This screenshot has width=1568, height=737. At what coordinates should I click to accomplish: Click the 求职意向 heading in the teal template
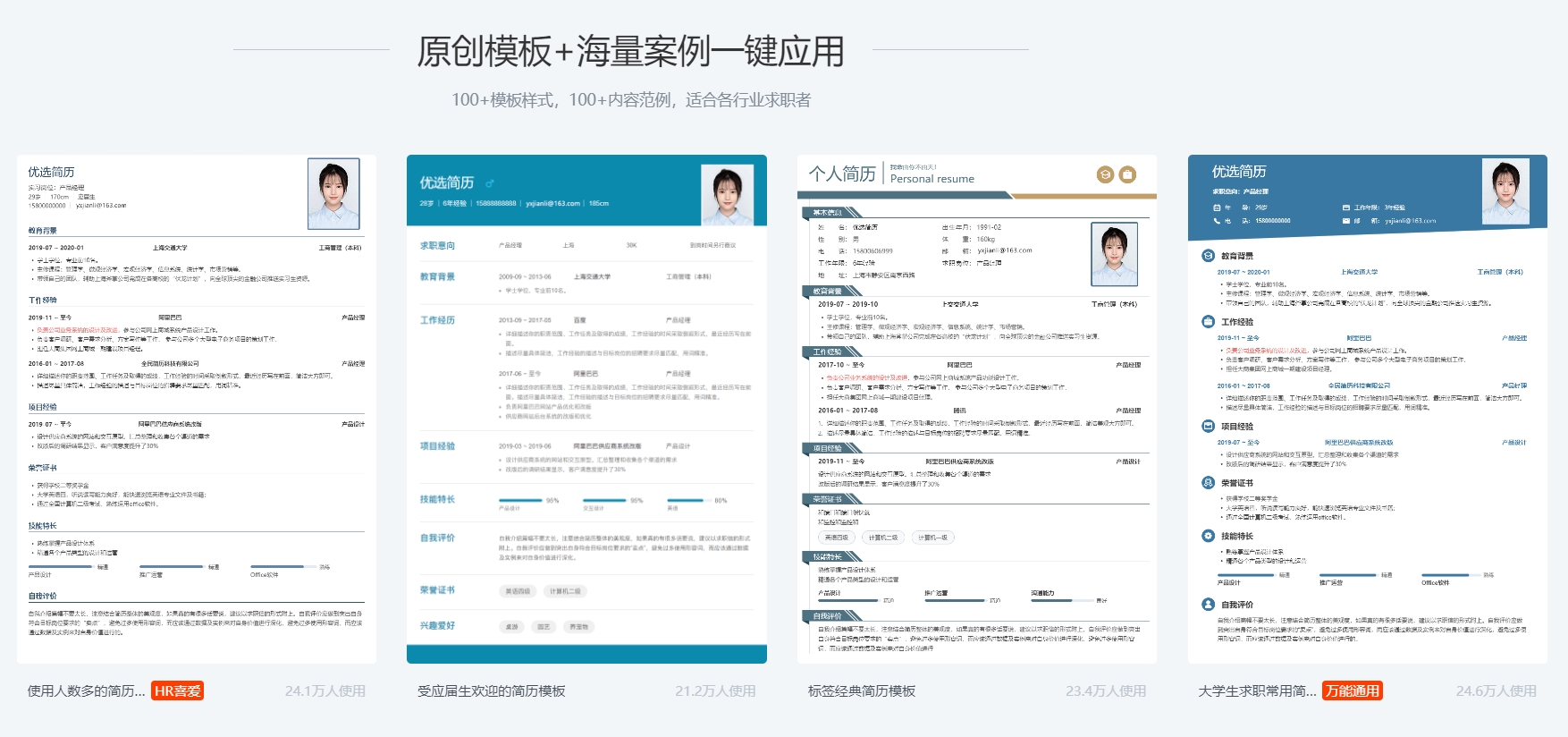pyautogui.click(x=437, y=245)
